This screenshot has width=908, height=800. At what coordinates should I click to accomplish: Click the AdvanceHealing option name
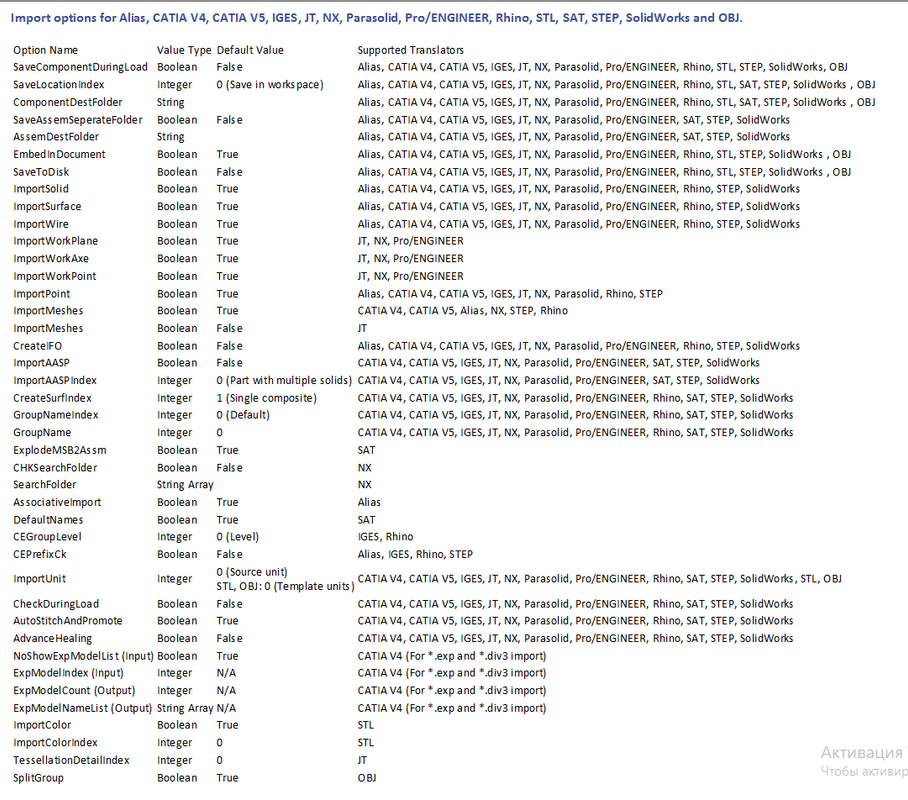coord(53,638)
